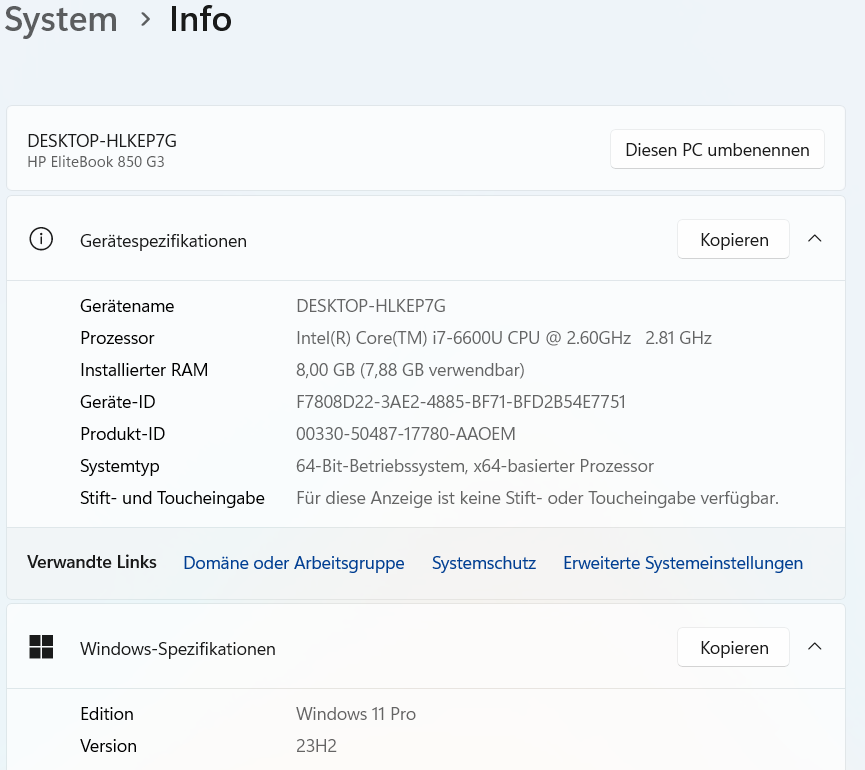Select version value 23H2

click(x=316, y=746)
